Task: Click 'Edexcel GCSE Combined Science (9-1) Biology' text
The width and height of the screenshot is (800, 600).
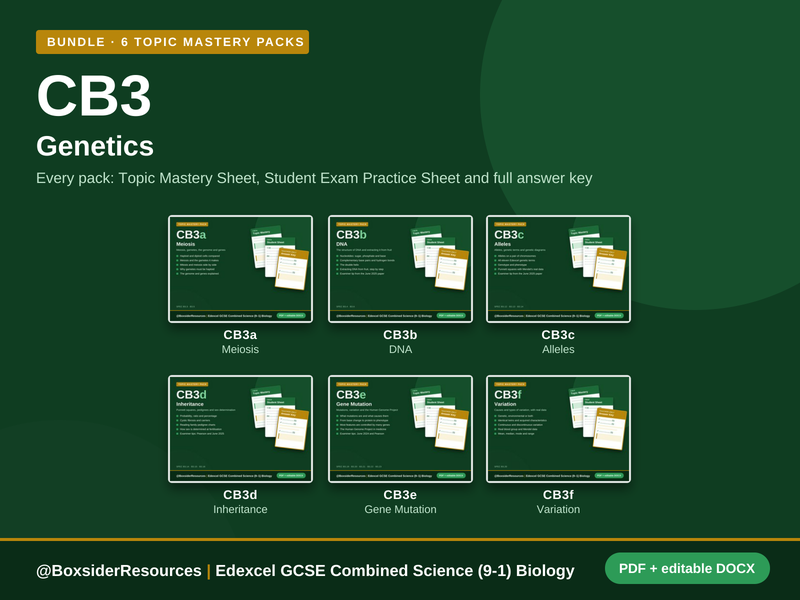Action: (x=395, y=570)
